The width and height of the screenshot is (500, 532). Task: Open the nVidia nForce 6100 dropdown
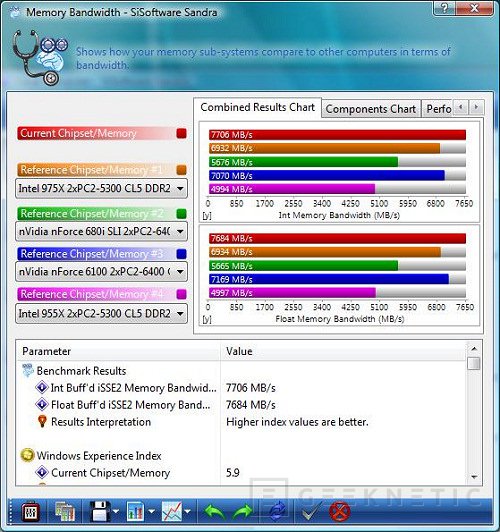(101, 271)
